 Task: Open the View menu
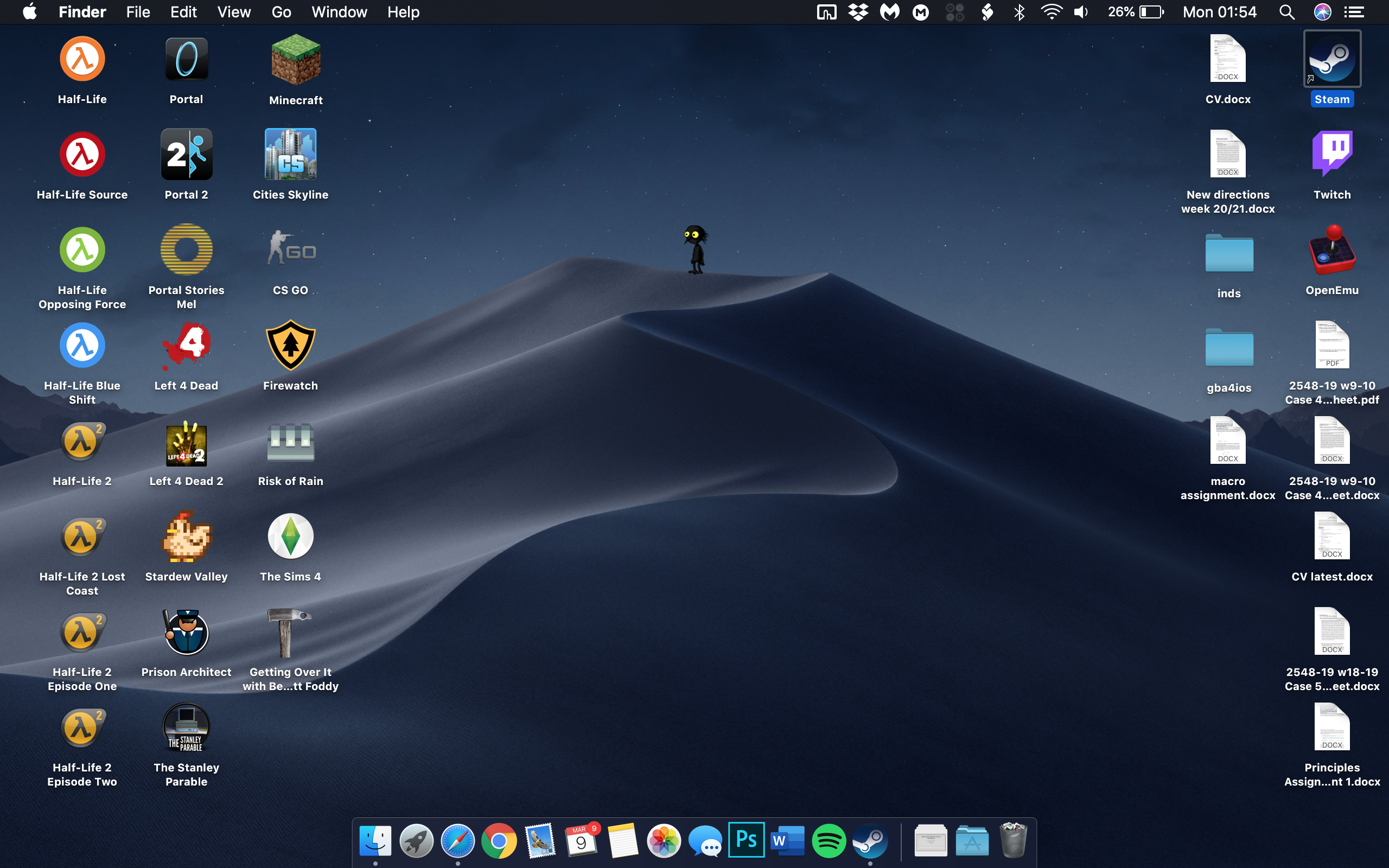click(x=234, y=12)
